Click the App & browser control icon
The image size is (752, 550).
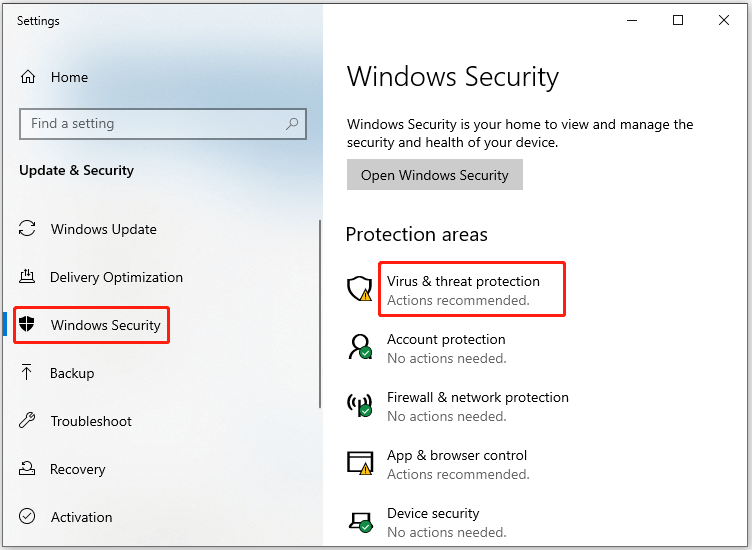[359, 463]
